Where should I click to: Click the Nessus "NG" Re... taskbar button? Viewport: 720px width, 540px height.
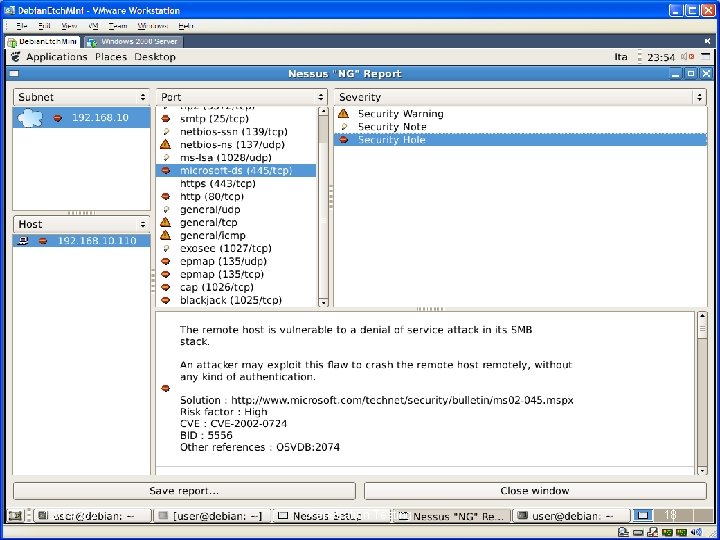tap(452, 516)
